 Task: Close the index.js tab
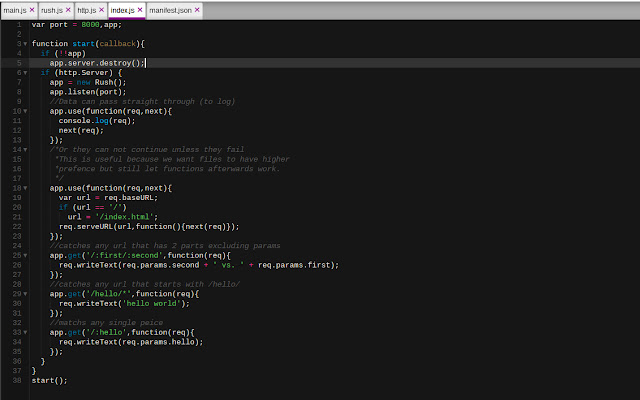(140, 10)
